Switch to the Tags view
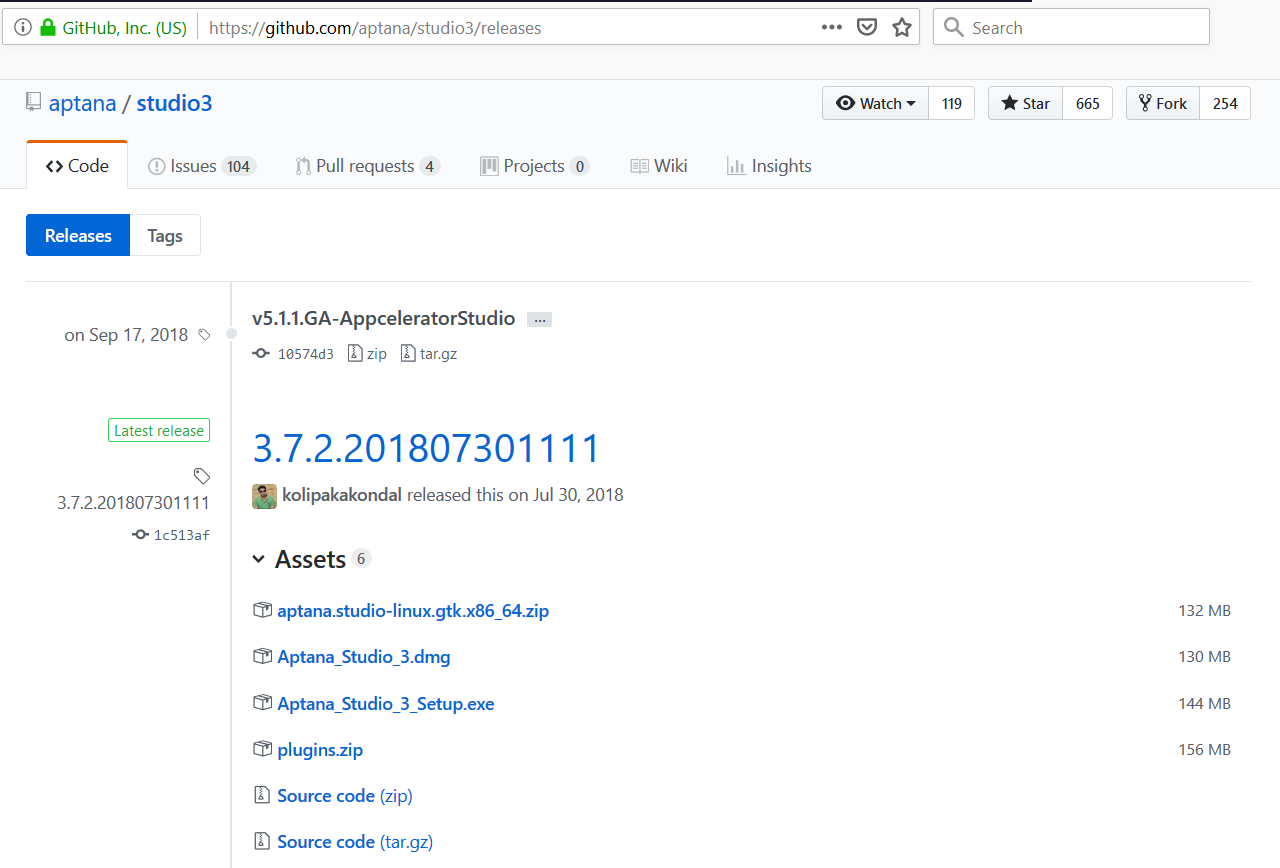The width and height of the screenshot is (1280, 868). coord(165,235)
